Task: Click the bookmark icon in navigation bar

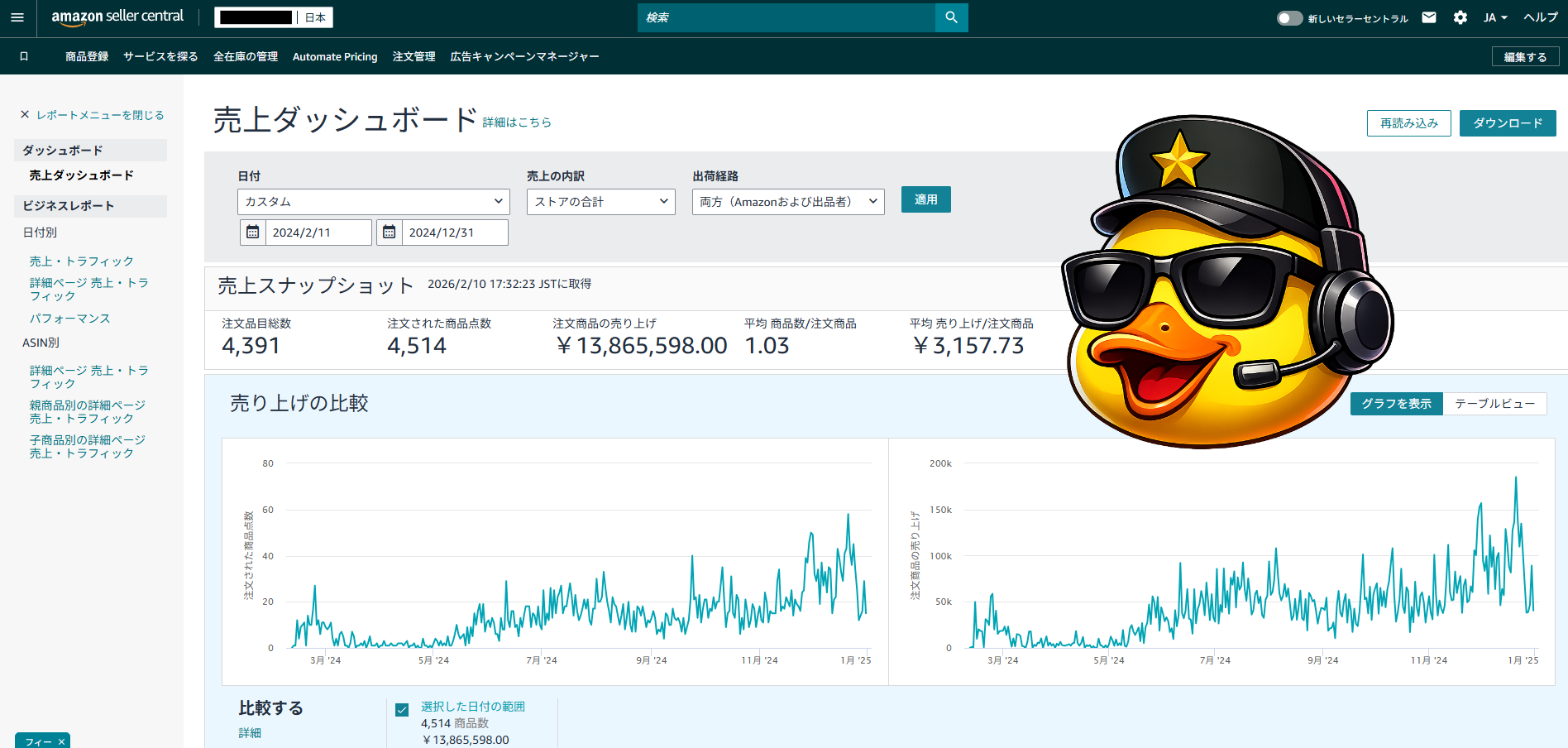Action: point(24,56)
